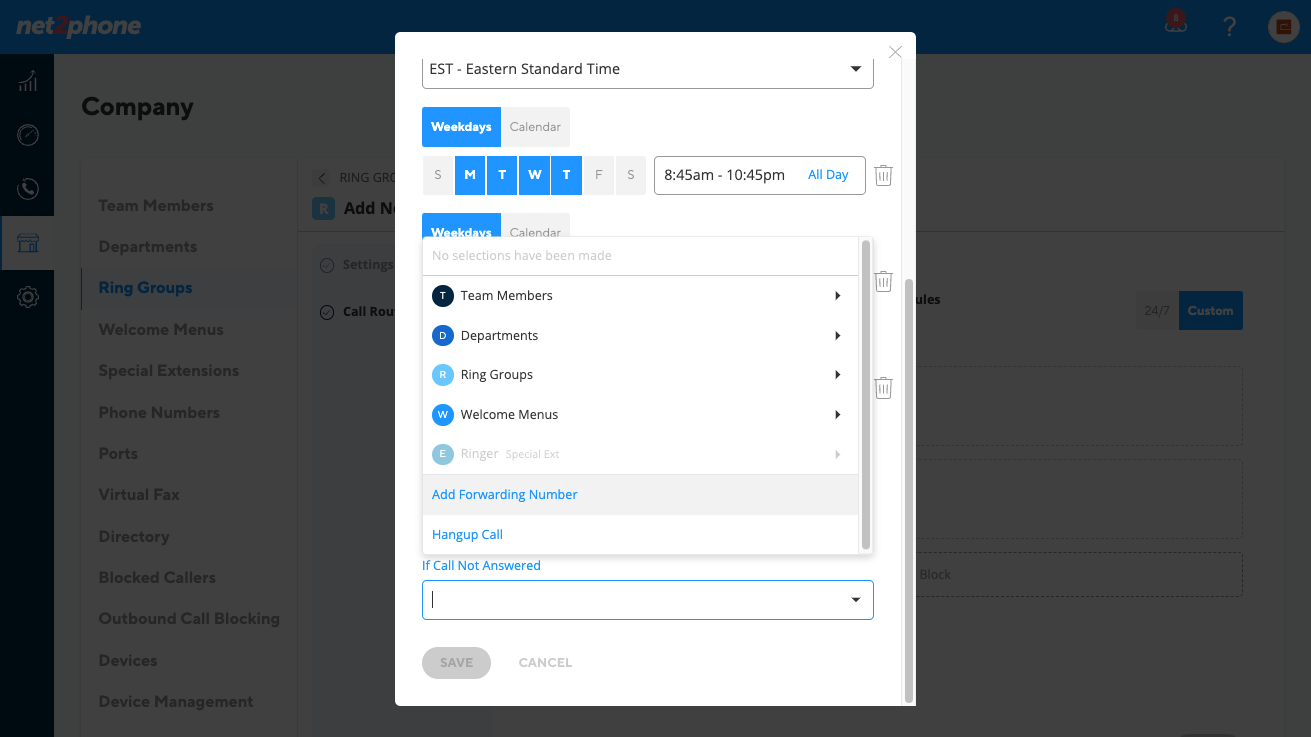The width and height of the screenshot is (1311, 737).
Task: Click the Ringer E badge icon
Action: point(442,454)
